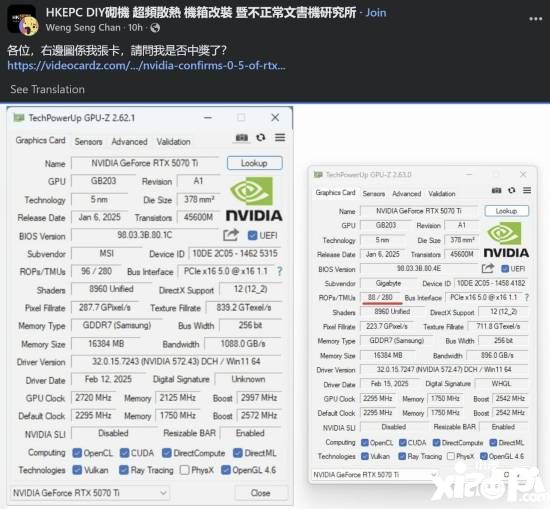Click the NVIDIA logo in right GPU-Z window

[x=506, y=241]
